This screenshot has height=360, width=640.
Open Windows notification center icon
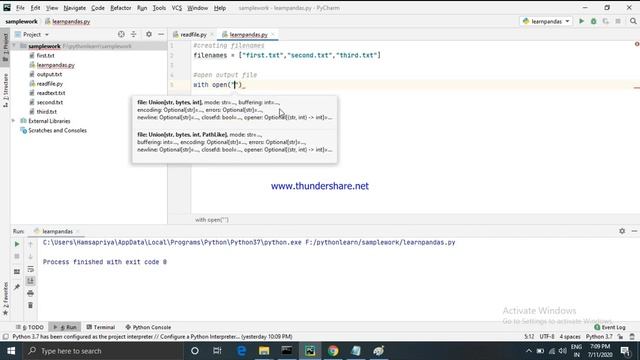click(x=625, y=351)
